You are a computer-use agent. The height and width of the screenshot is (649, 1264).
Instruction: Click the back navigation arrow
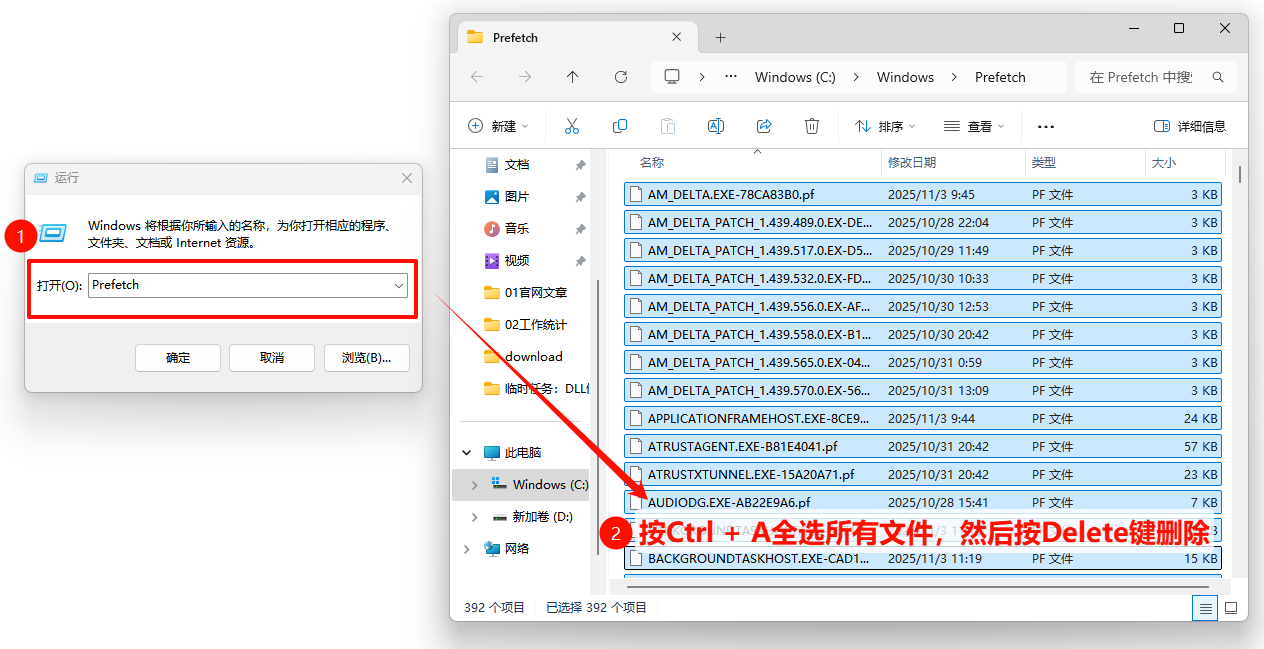coord(476,76)
